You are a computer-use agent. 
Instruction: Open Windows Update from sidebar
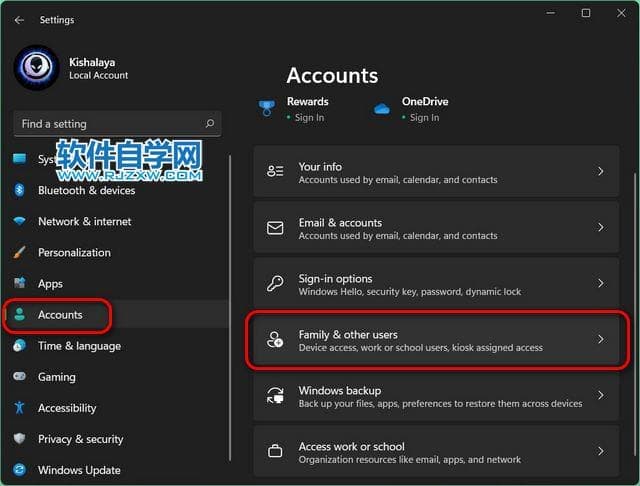click(78, 470)
